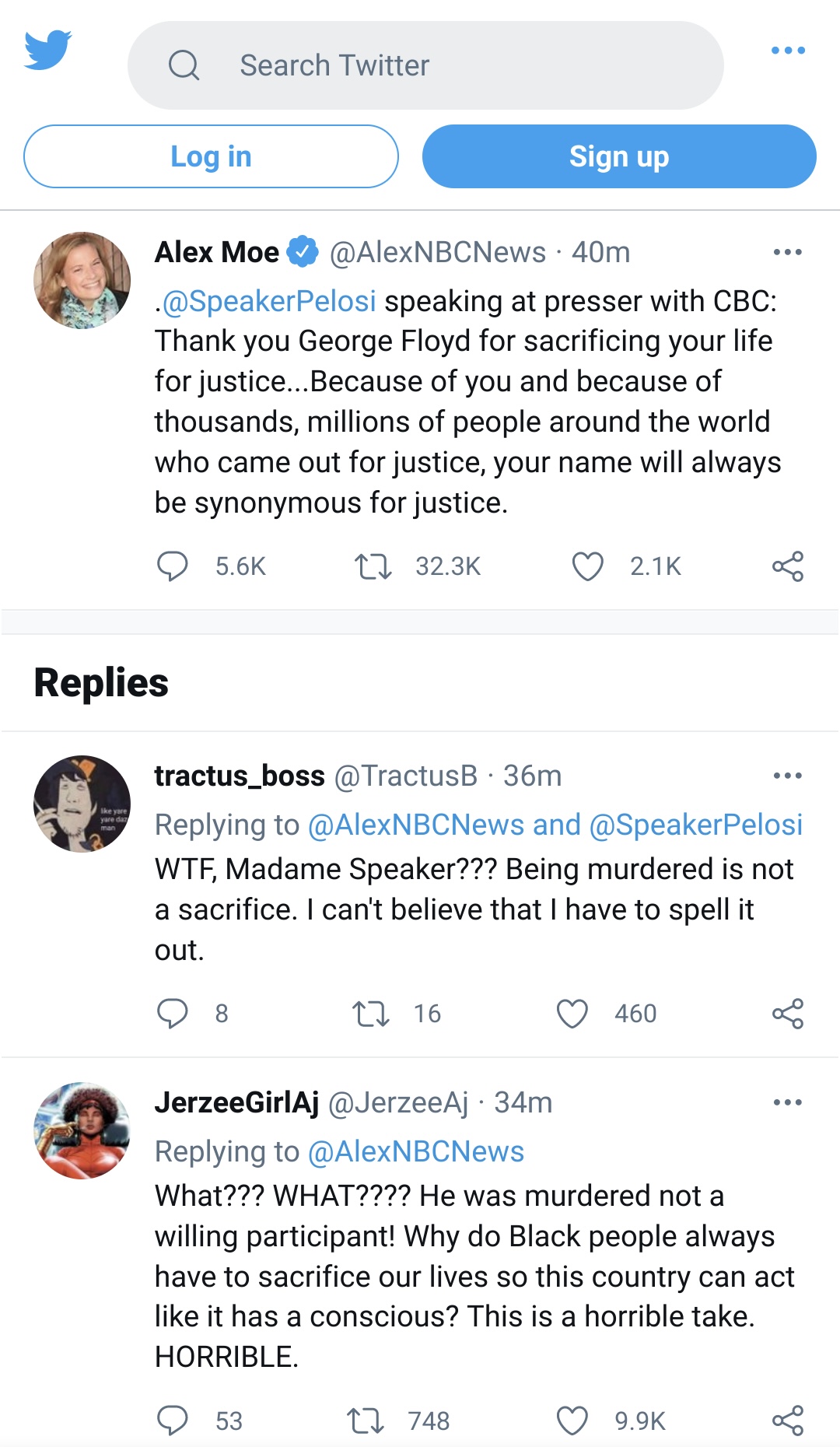Like JerzeeGirlAj's reply
The width and height of the screenshot is (840, 1447).
pyautogui.click(x=572, y=1421)
